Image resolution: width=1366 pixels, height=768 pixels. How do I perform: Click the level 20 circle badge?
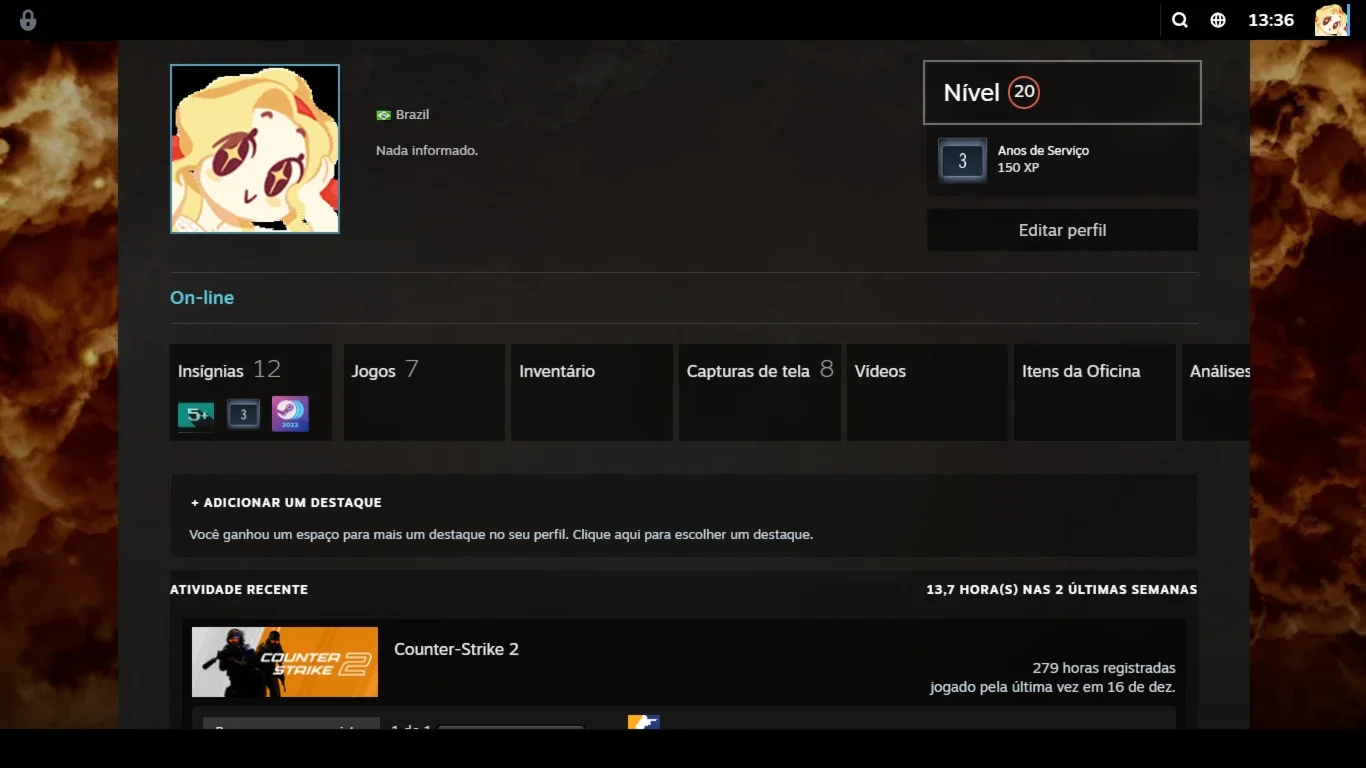point(1024,92)
